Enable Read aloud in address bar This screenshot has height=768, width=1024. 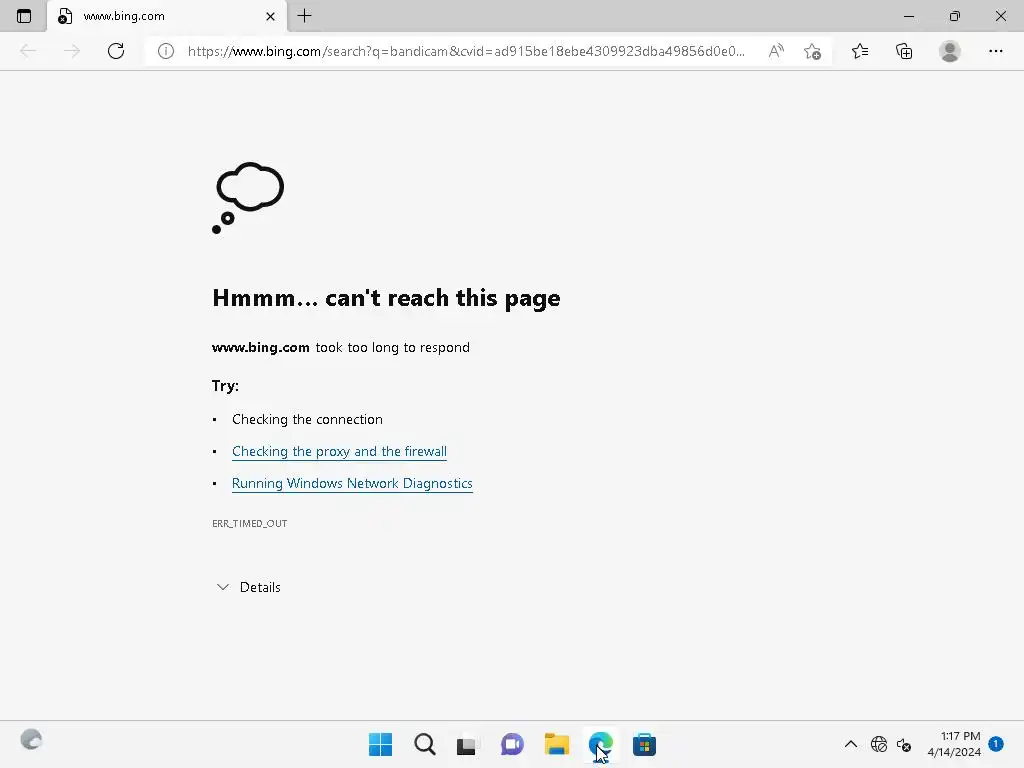tap(776, 51)
